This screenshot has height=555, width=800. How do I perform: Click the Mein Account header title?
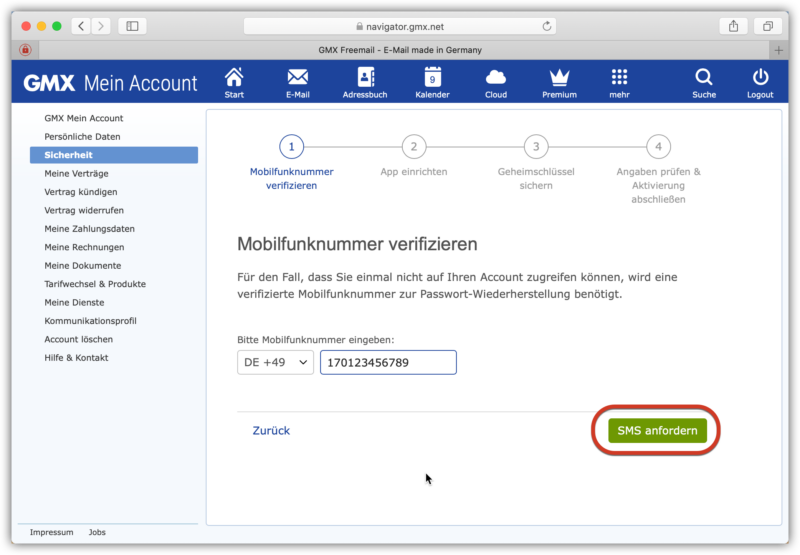[x=140, y=83]
